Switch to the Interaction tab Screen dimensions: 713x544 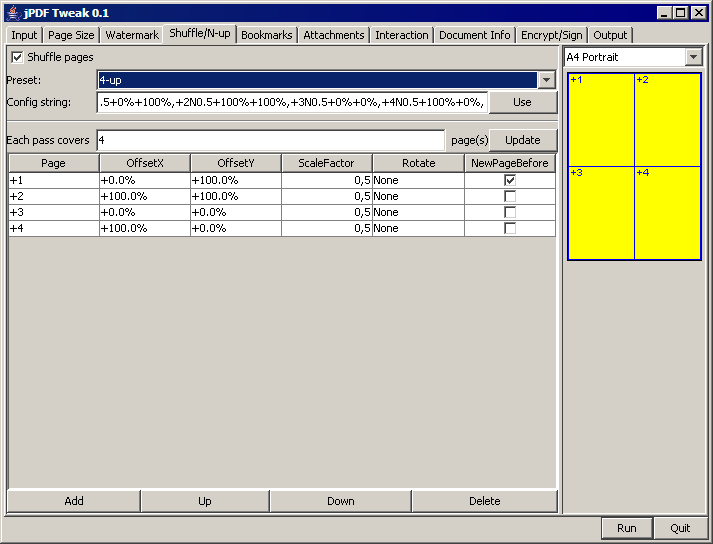pyautogui.click(x=402, y=35)
